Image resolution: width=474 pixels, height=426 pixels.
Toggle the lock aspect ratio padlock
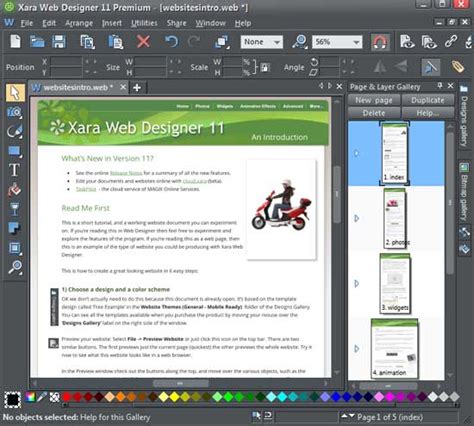pyautogui.click(x=265, y=67)
